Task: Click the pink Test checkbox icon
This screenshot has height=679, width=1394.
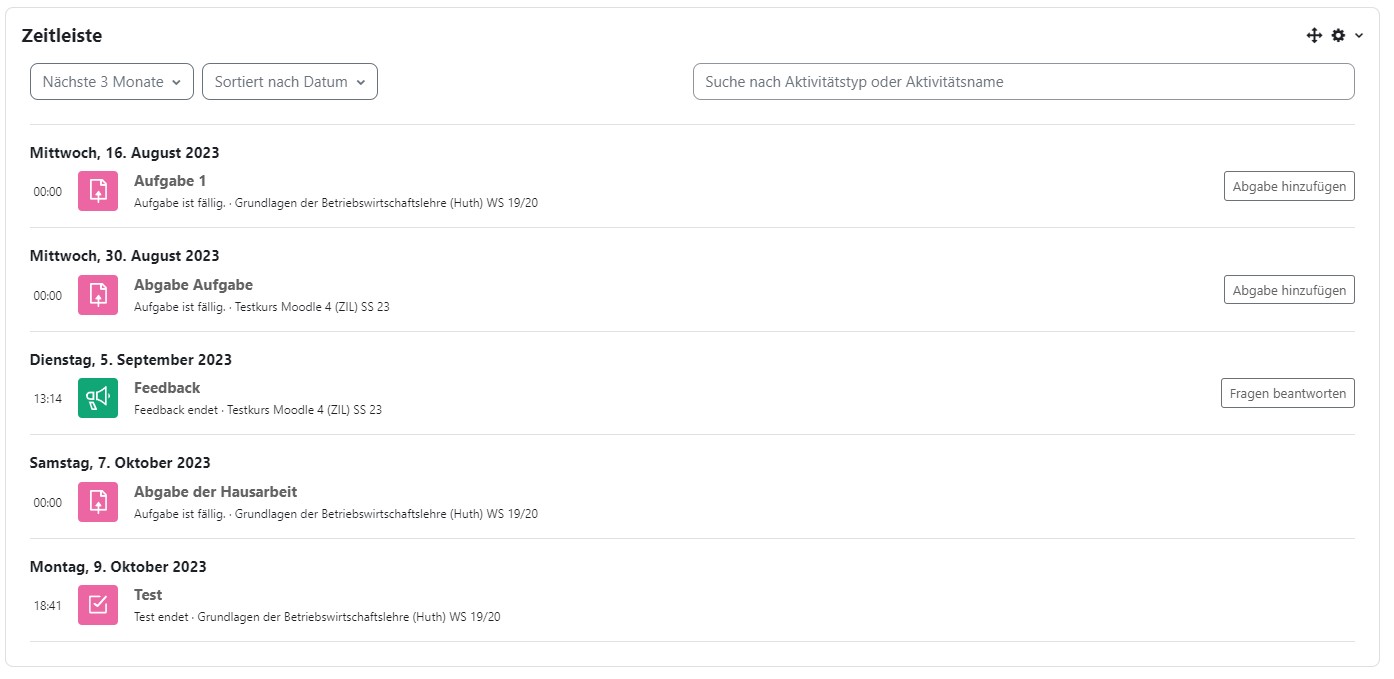Action: pyautogui.click(x=98, y=605)
